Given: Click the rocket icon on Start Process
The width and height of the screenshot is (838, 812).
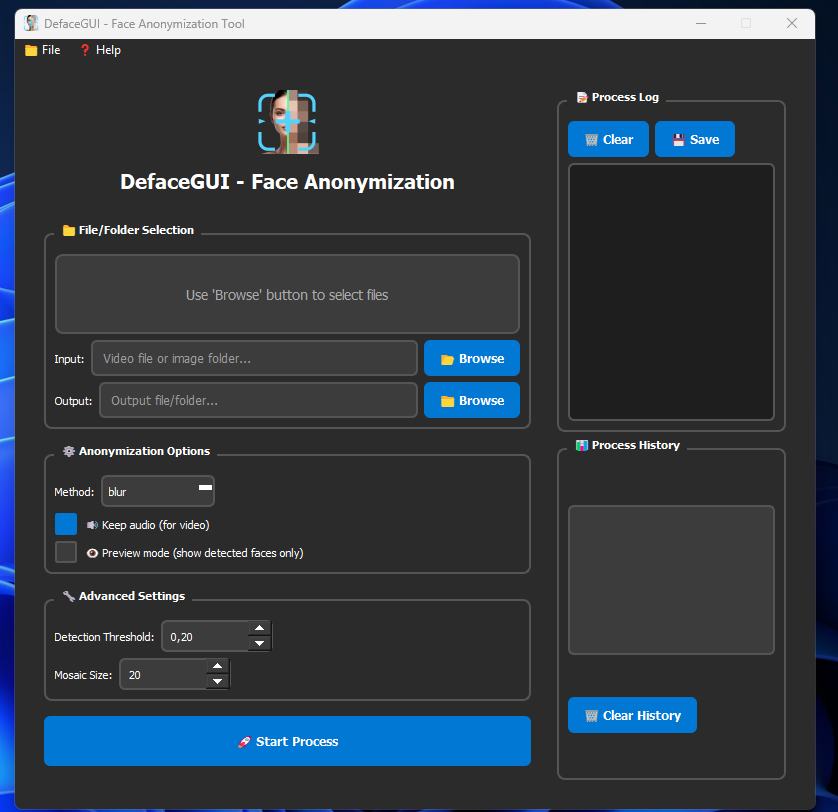Looking at the screenshot, I should point(244,742).
